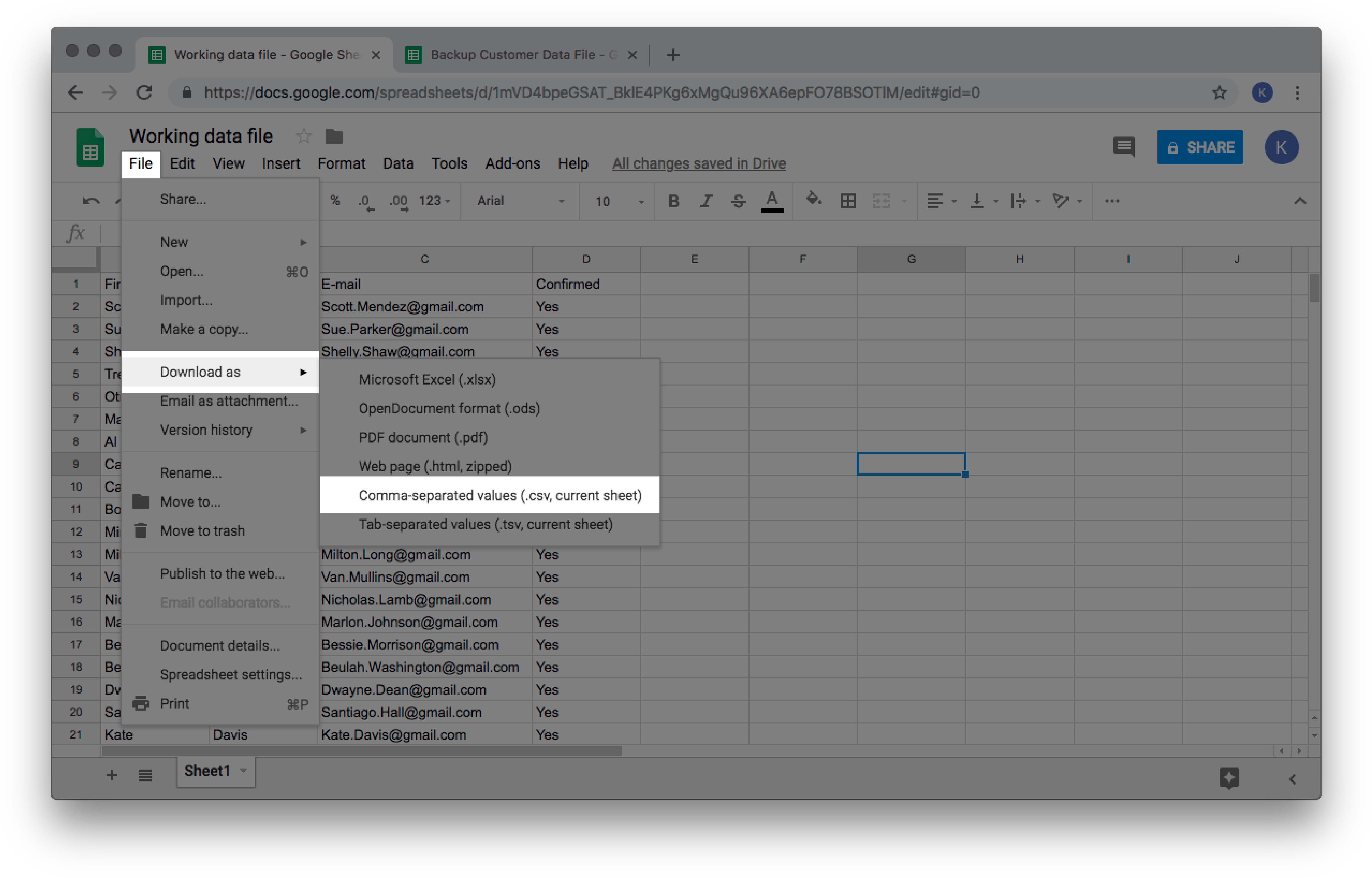Bookmark page with the star icon
The width and height of the screenshot is (1372, 878).
click(x=1219, y=92)
